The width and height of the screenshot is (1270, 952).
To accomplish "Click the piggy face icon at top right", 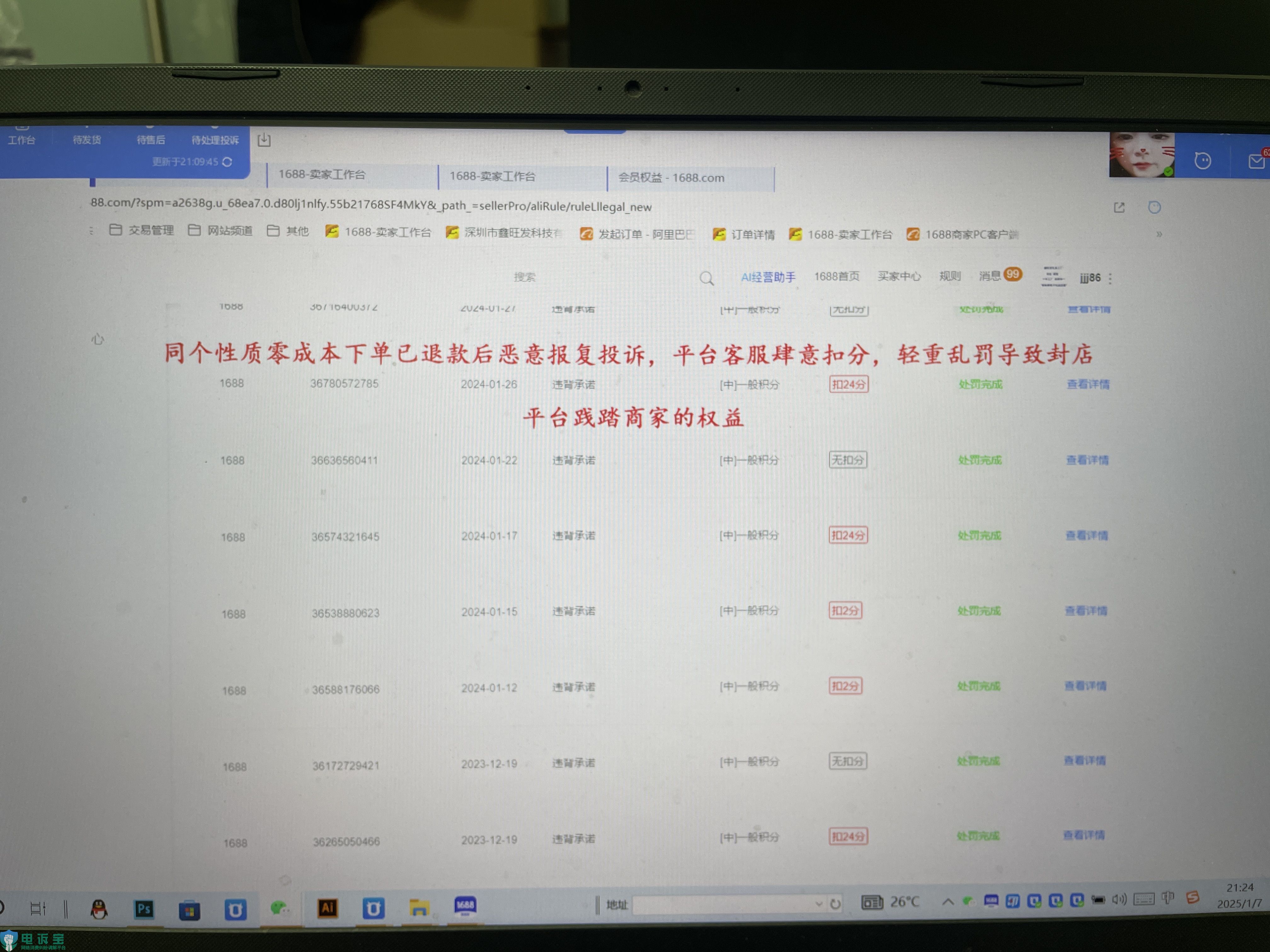I will pyautogui.click(x=1203, y=160).
